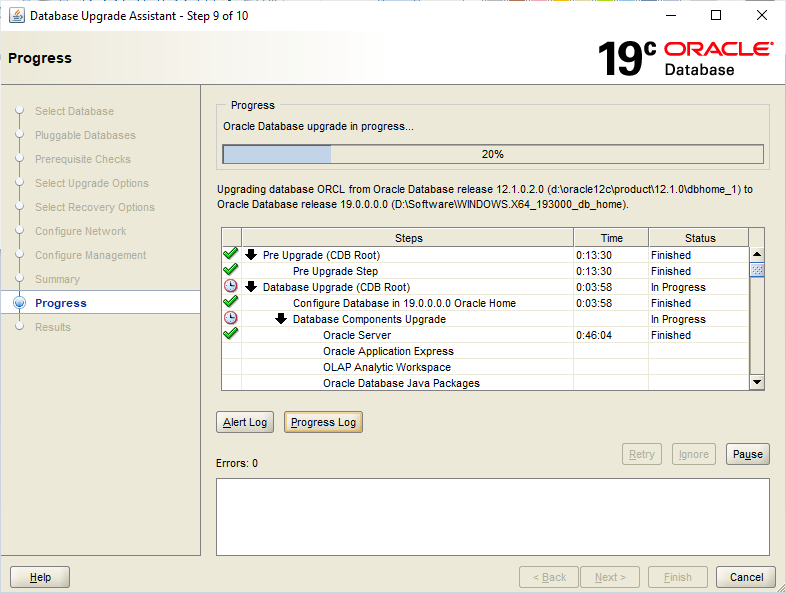Click the Status column header
This screenshot has height=593, width=786.
pyautogui.click(x=699, y=238)
